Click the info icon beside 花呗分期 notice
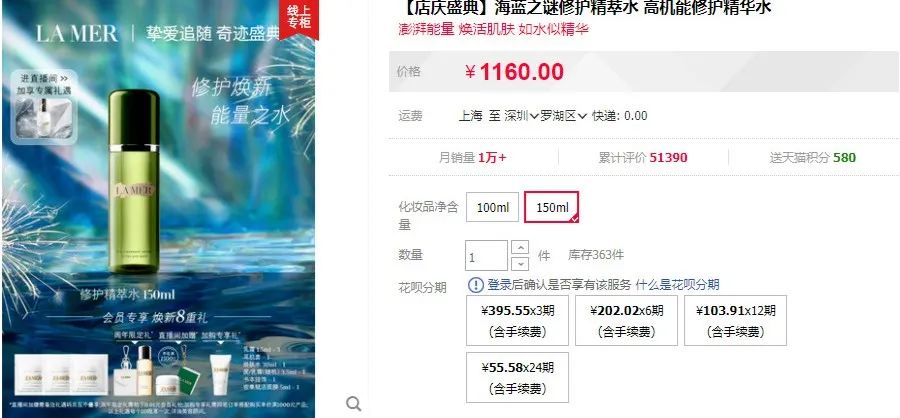The height and width of the screenshot is (418, 900). point(476,284)
